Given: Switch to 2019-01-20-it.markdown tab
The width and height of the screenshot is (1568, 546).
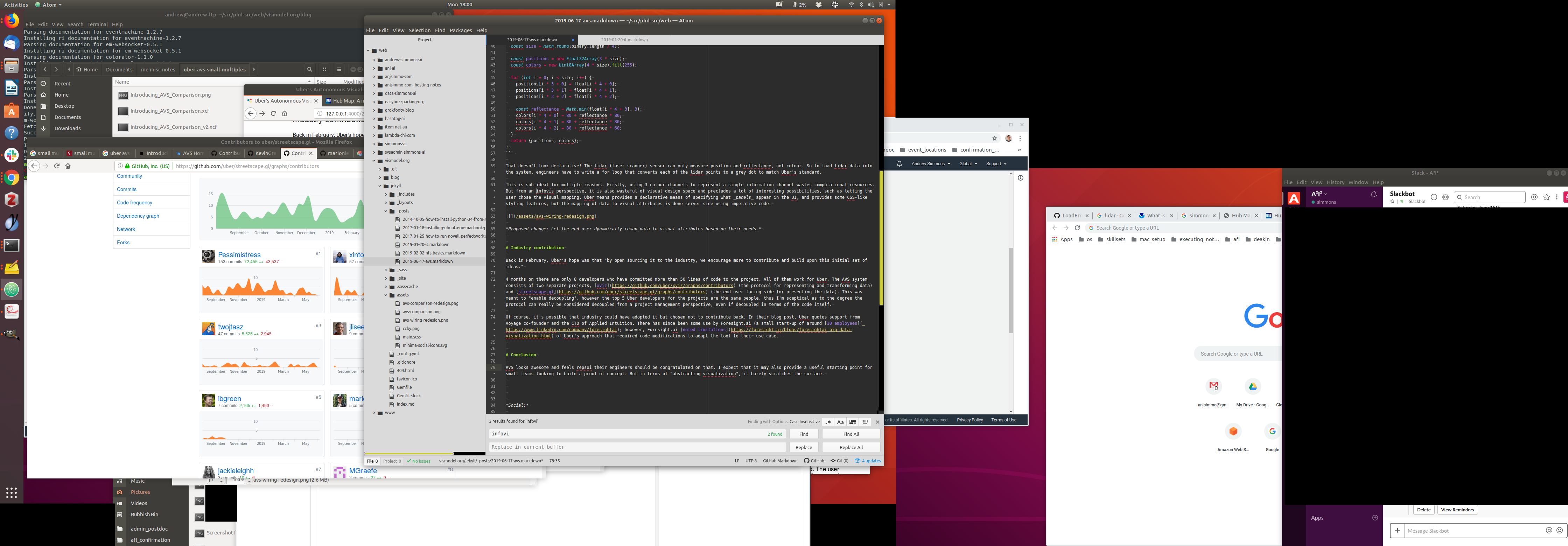Looking at the screenshot, I should coord(624,40).
